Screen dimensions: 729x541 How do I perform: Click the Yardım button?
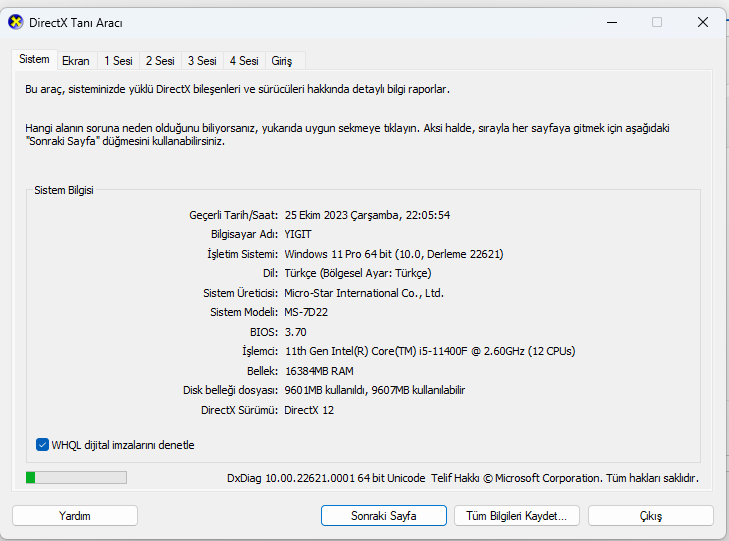point(75,516)
